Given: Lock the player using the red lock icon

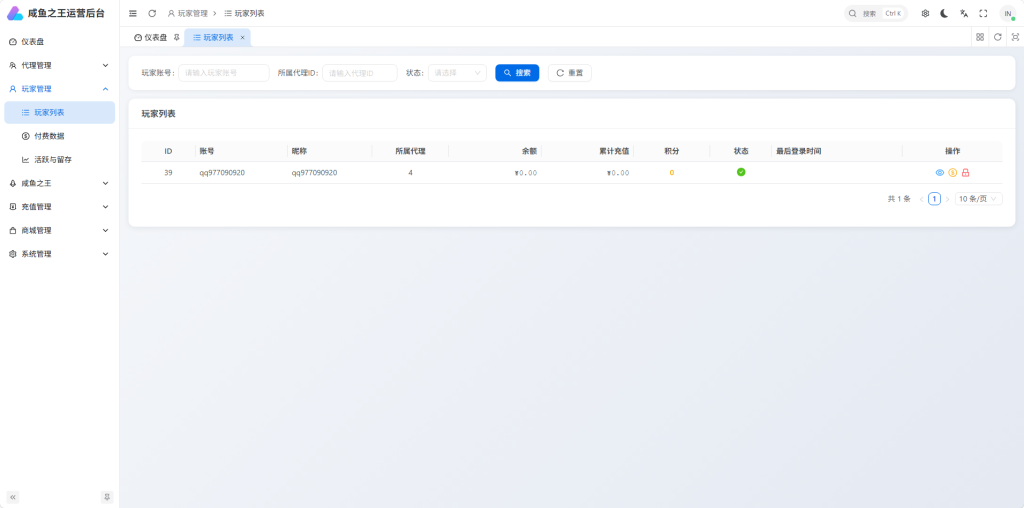Looking at the screenshot, I should (x=965, y=172).
